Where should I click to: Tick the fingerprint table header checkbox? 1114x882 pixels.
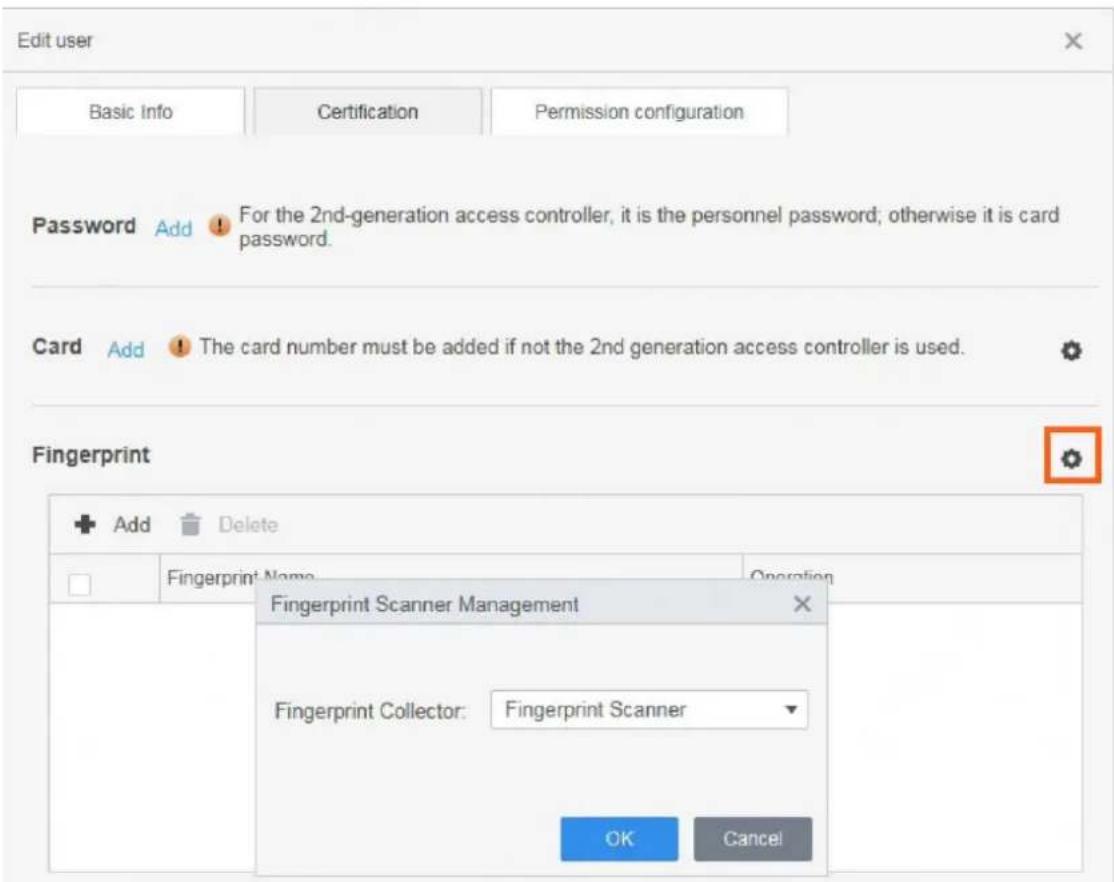click(80, 584)
